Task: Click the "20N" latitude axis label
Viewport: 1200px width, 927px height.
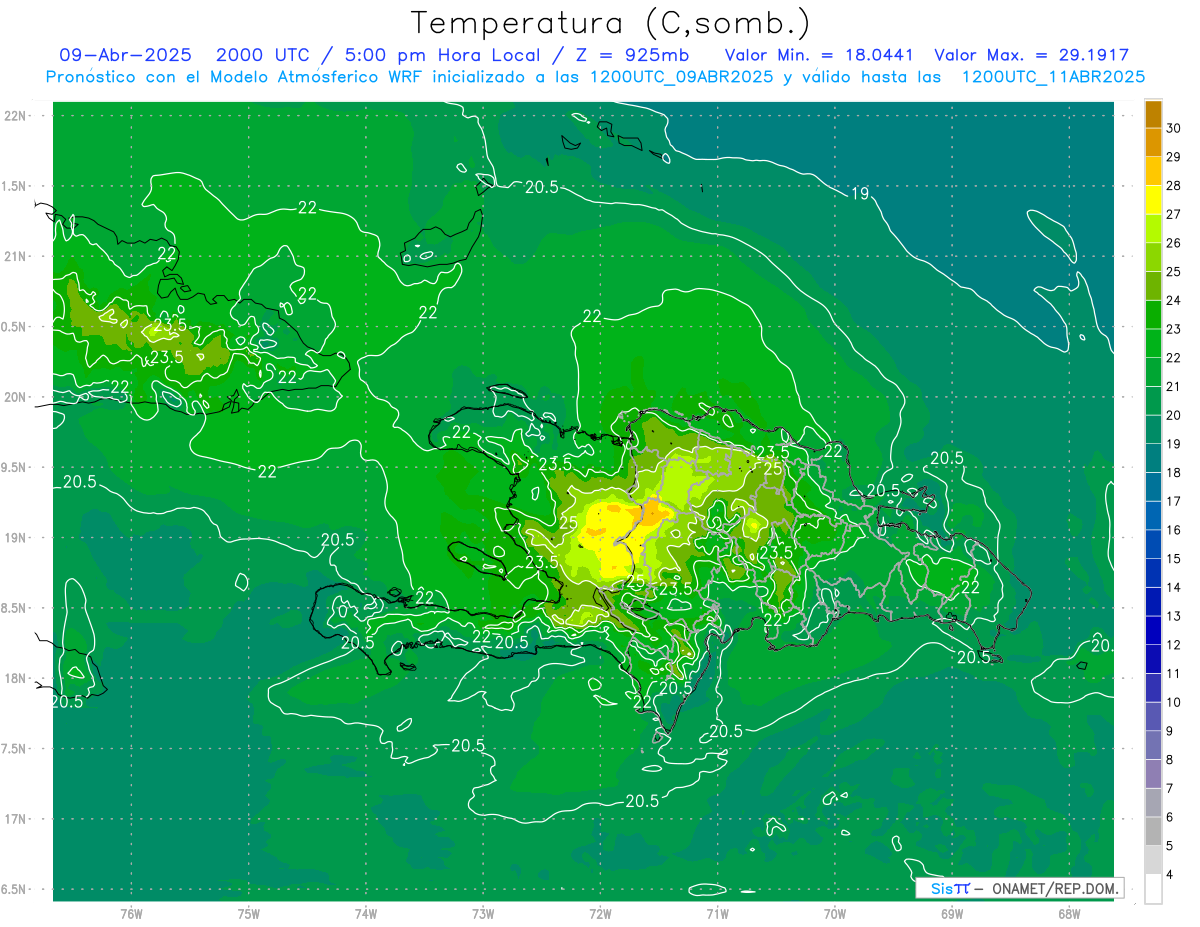Action: [16, 397]
